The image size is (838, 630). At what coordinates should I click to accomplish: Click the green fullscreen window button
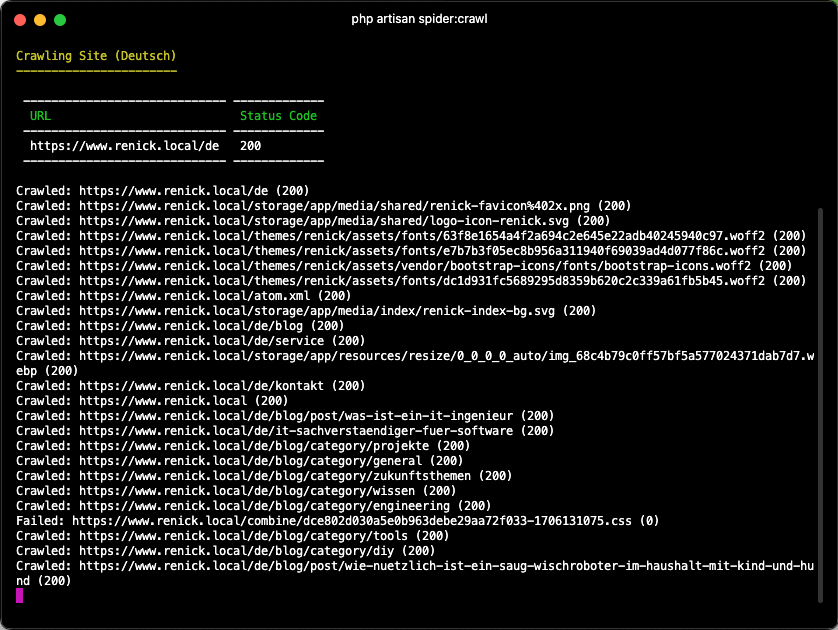(x=60, y=20)
